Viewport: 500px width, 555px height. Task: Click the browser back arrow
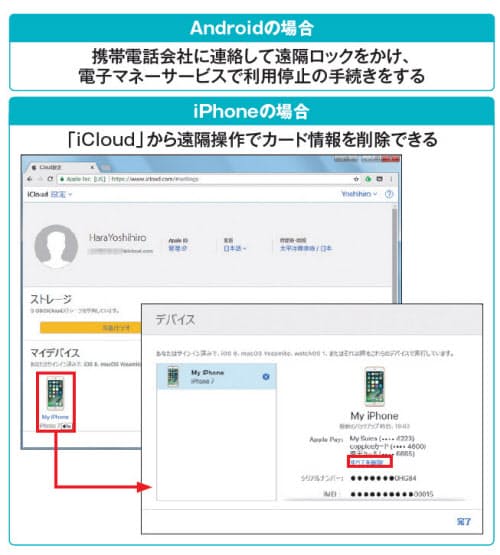point(30,179)
